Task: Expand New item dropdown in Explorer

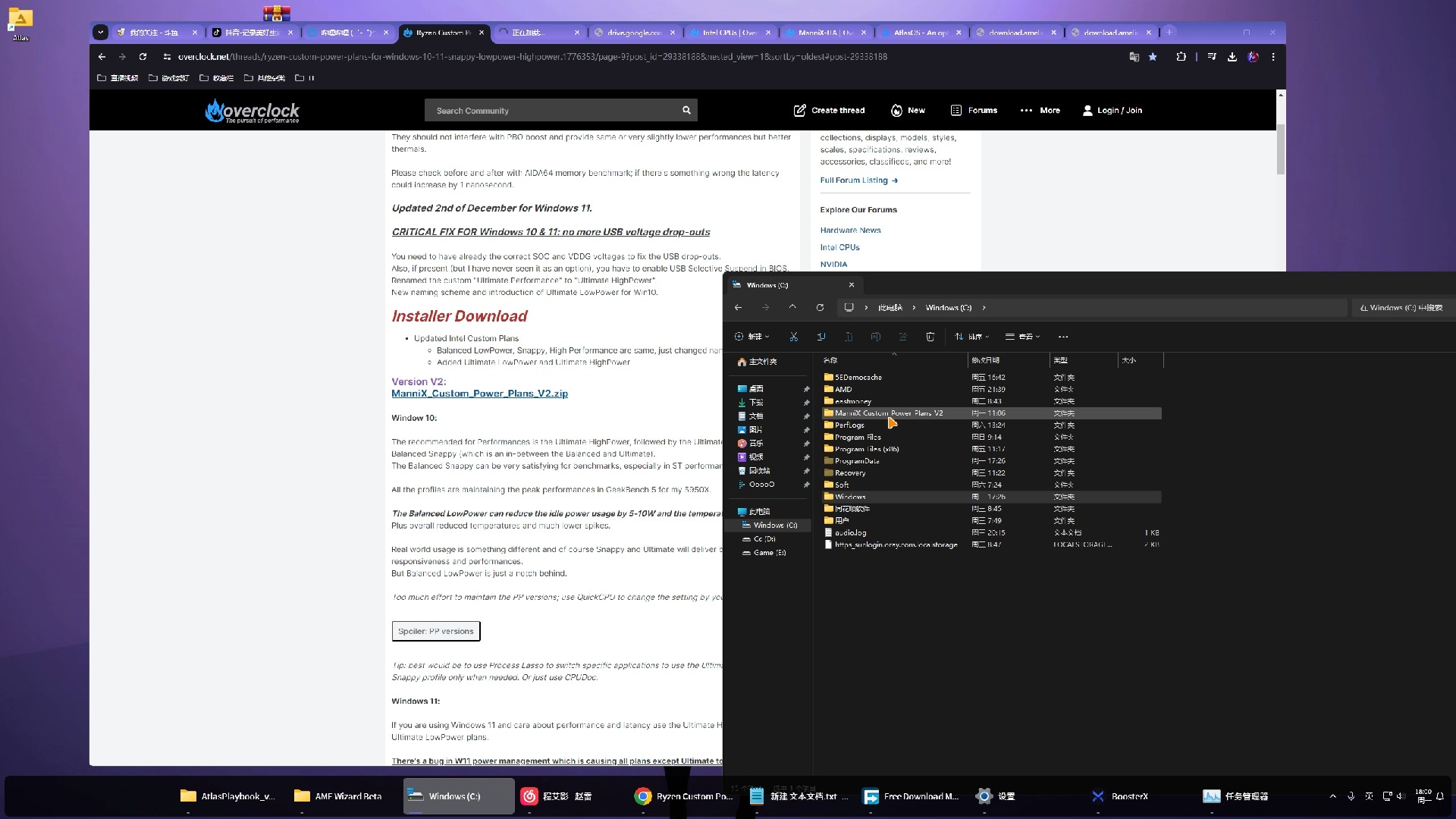Action: click(752, 337)
